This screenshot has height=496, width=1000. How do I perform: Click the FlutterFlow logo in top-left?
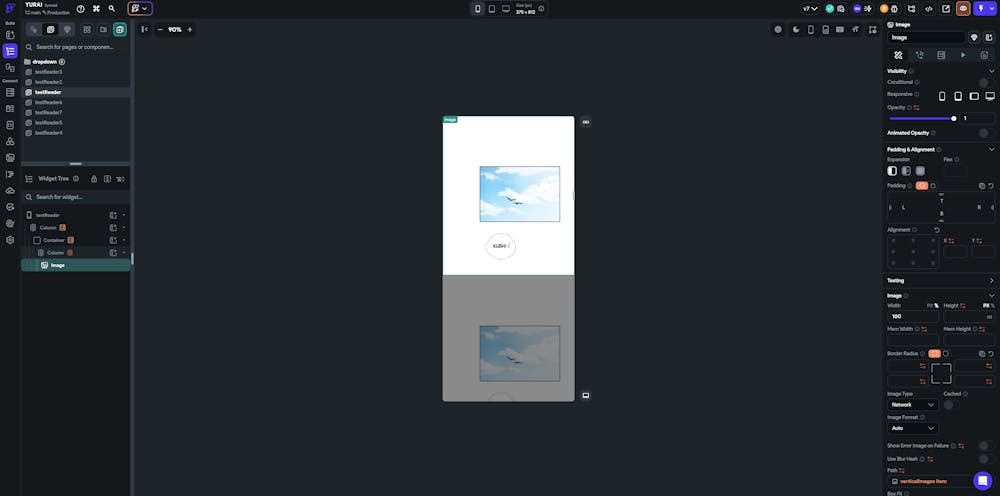click(x=10, y=9)
